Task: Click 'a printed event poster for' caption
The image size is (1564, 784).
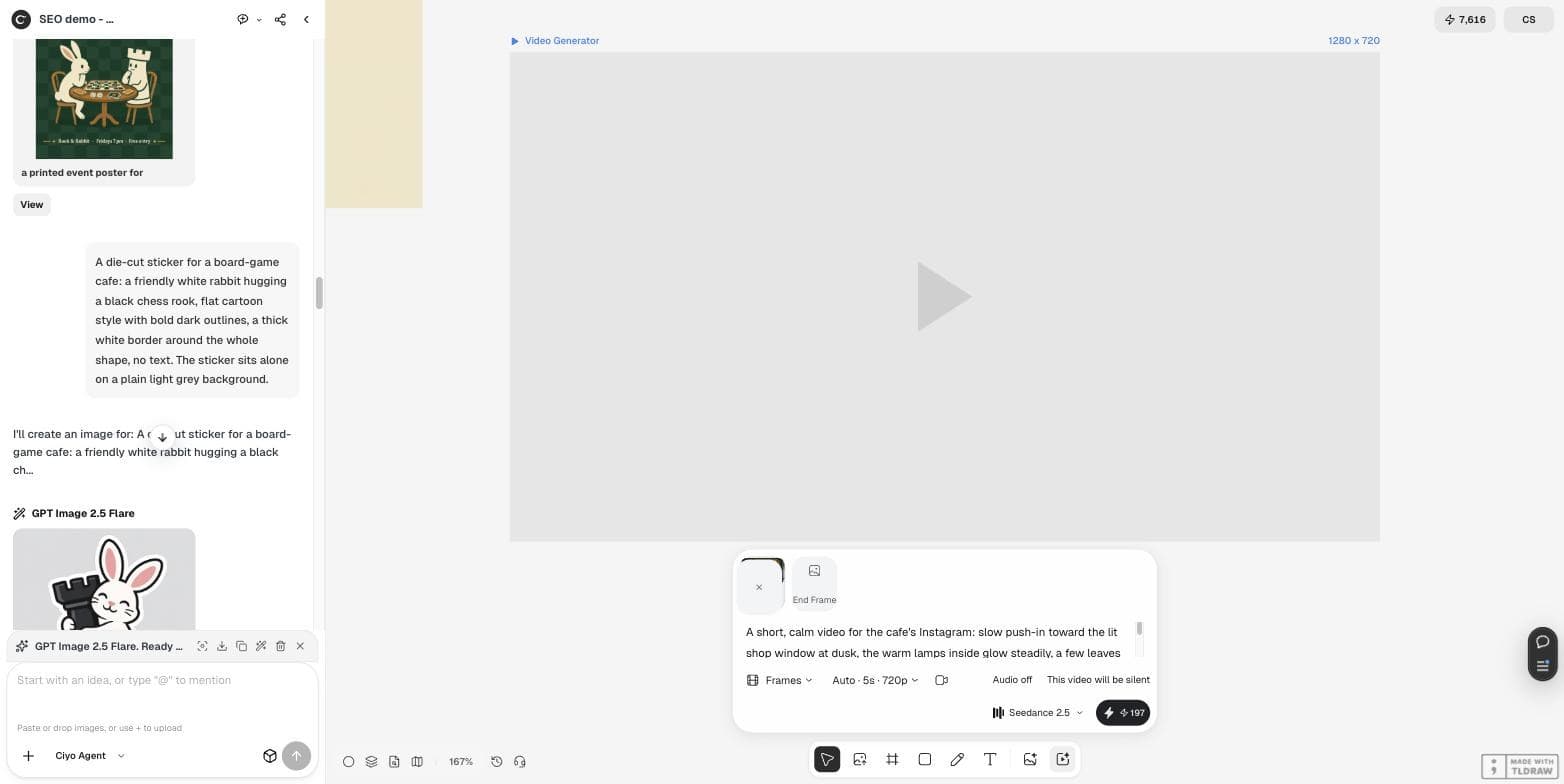Action: point(82,172)
